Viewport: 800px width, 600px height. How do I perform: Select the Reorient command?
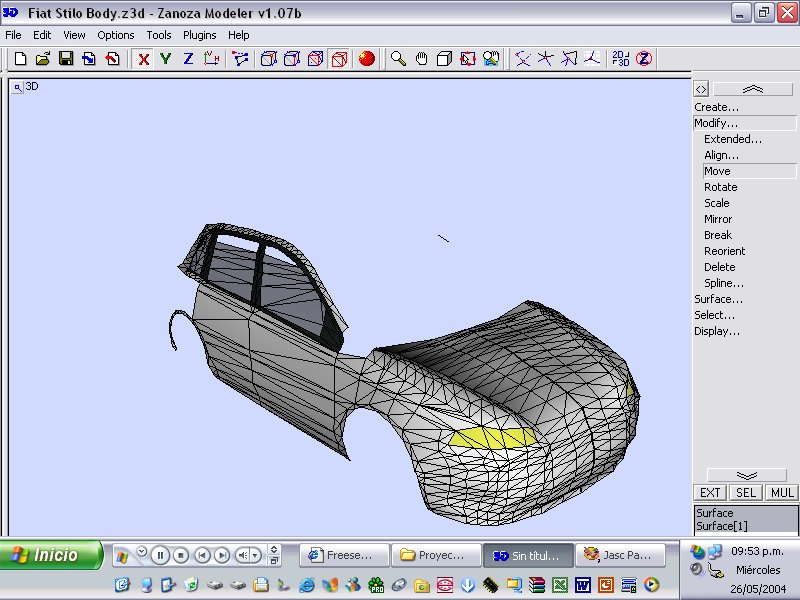[724, 251]
